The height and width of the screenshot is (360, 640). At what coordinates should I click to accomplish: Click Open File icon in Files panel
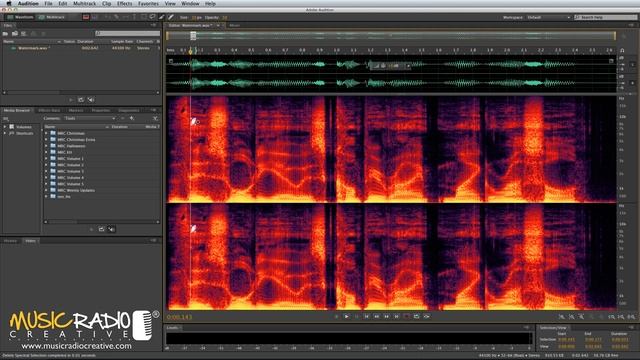6,33
